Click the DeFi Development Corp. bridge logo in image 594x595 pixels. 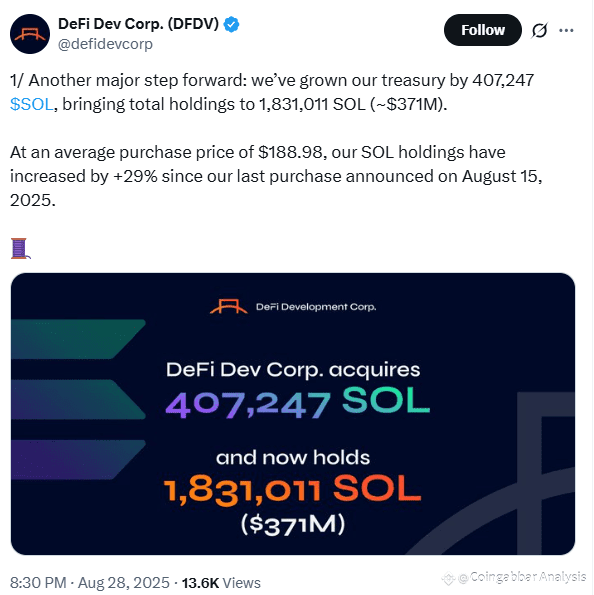(228, 307)
